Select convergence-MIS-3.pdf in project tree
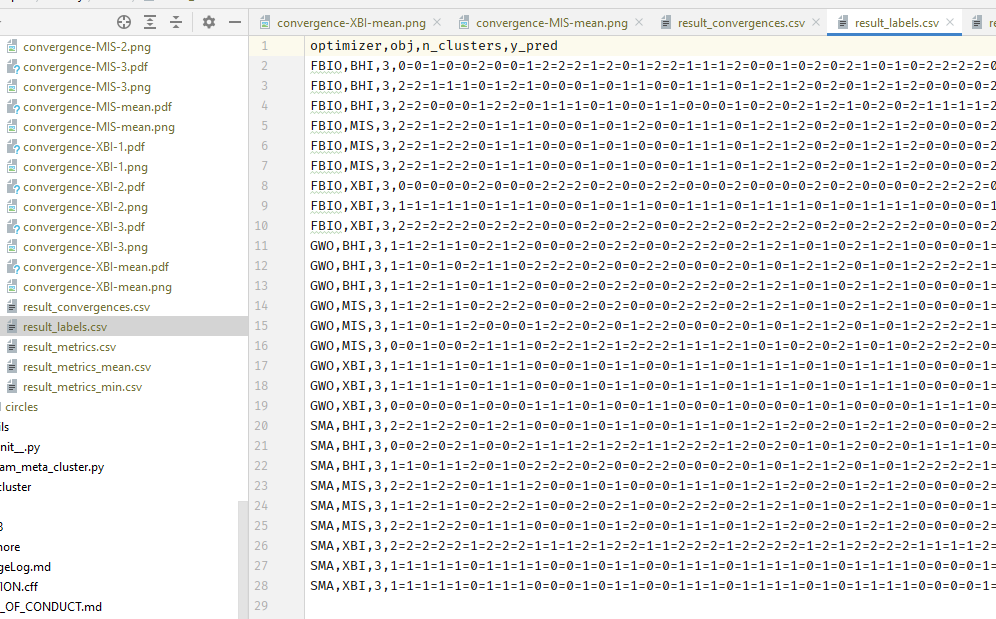 [x=85, y=67]
